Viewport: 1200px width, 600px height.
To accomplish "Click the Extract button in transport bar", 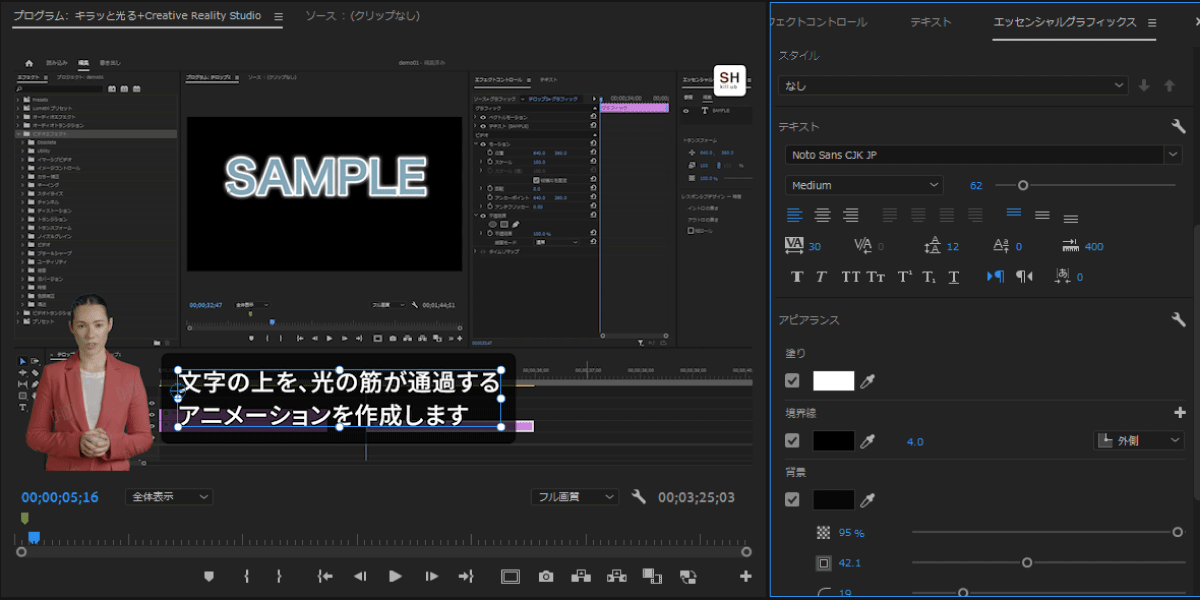I will [616, 576].
